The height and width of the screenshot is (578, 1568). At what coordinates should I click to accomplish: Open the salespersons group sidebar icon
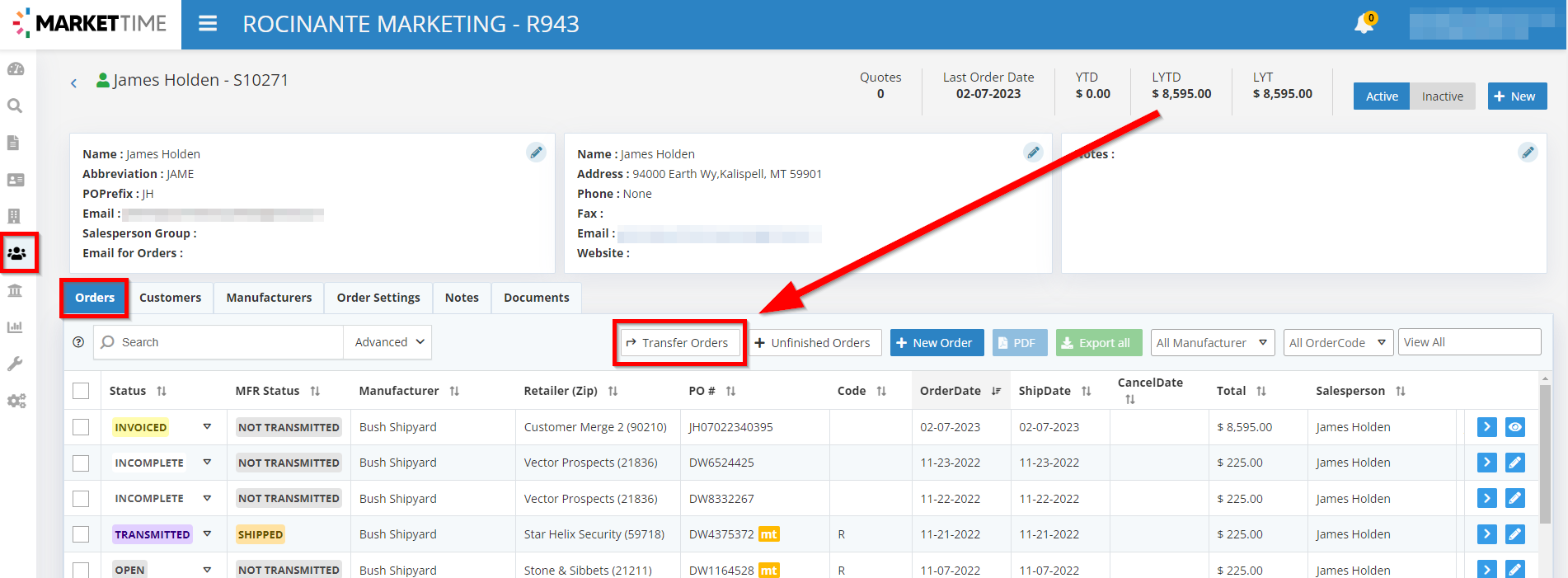coord(17,253)
